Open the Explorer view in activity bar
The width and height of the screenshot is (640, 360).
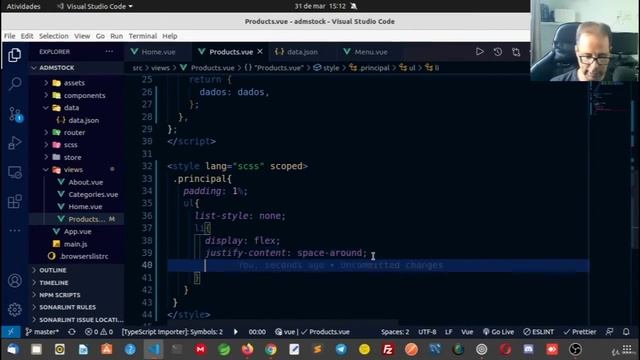click(x=15, y=55)
